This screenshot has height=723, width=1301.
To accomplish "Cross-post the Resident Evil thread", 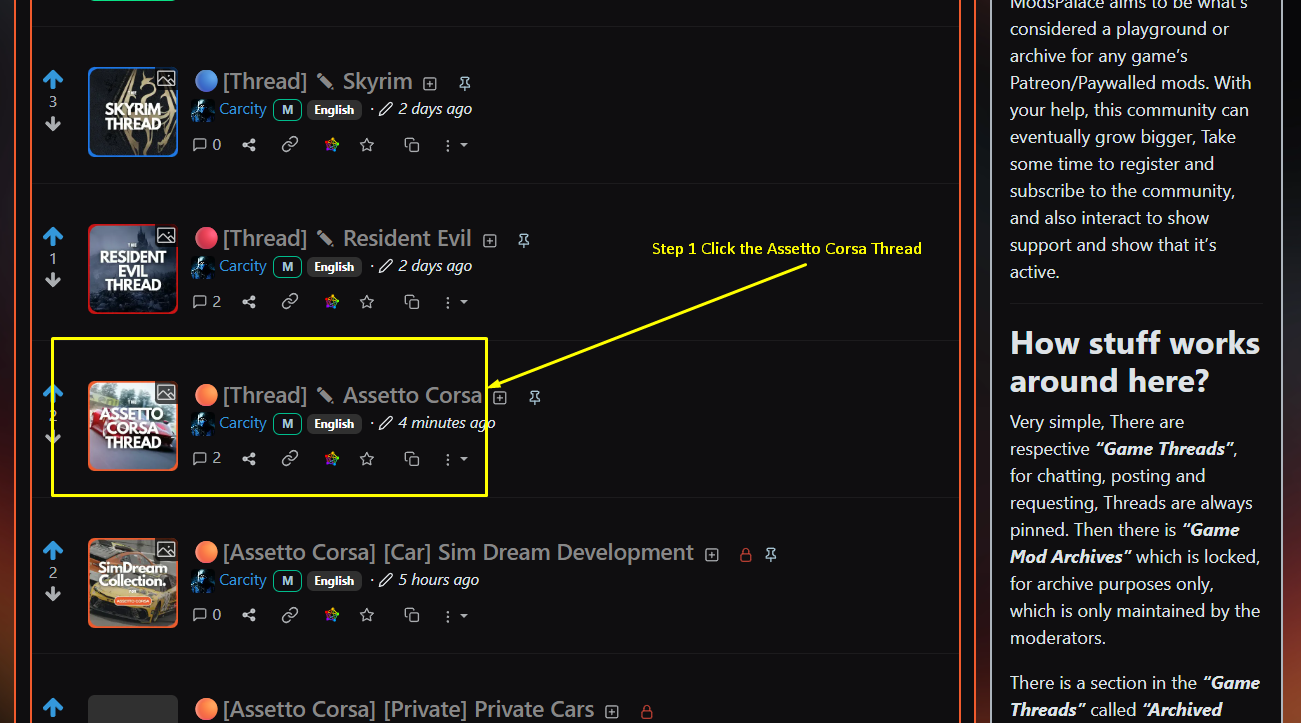I will [x=412, y=302].
